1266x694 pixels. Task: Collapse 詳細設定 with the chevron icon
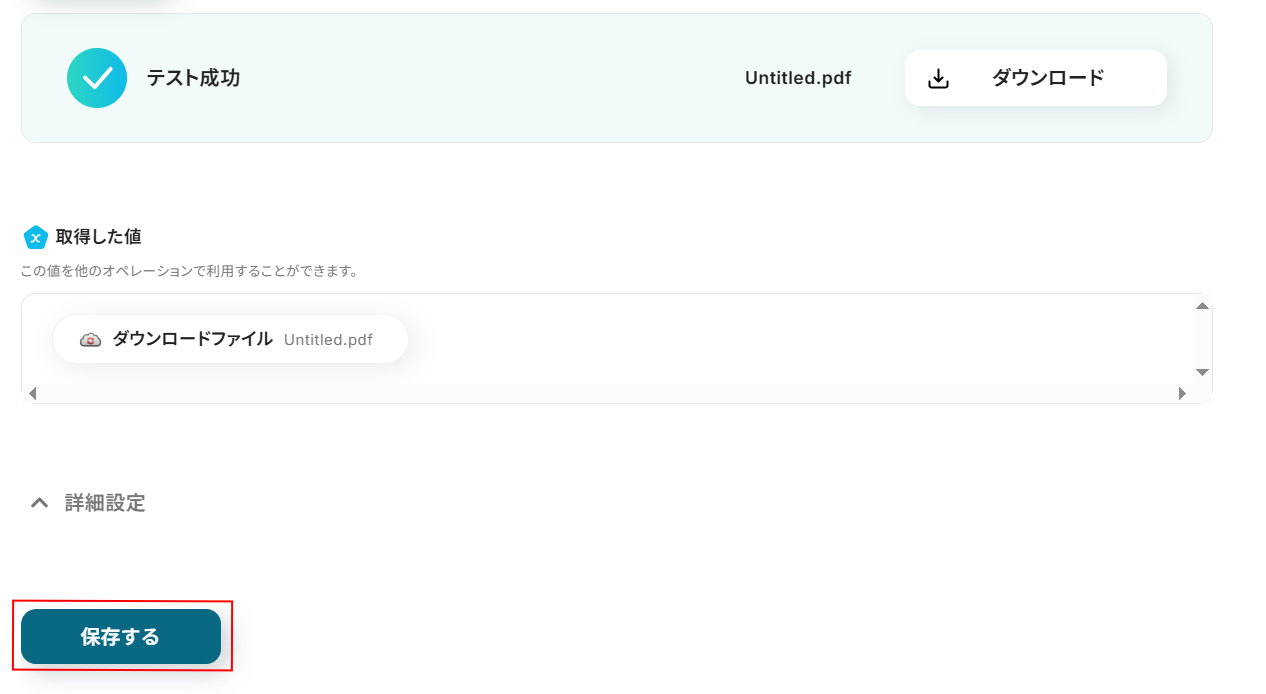pos(39,503)
